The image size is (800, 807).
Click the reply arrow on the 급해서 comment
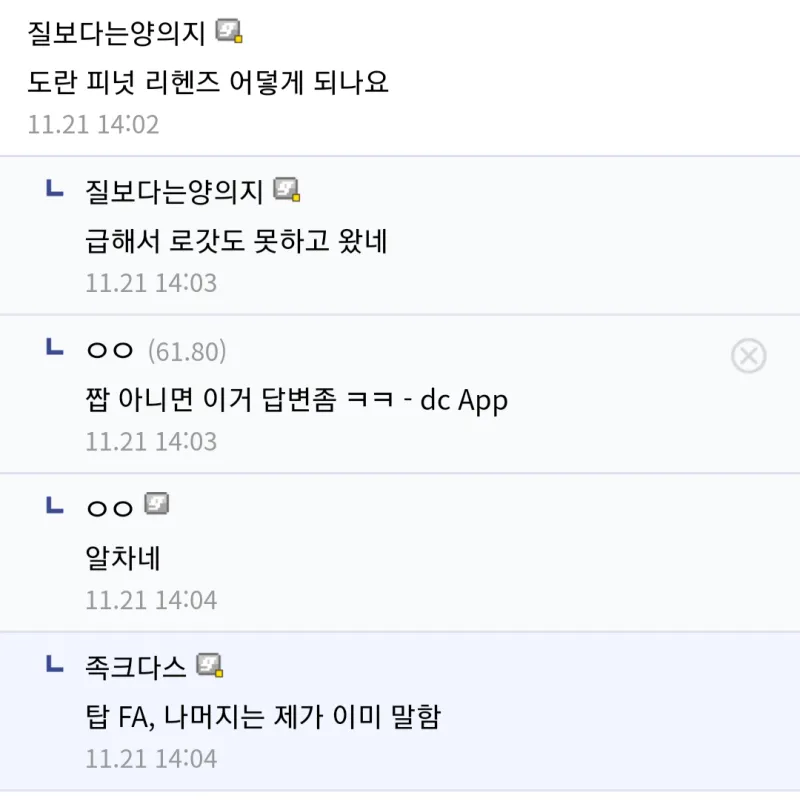coord(56,188)
